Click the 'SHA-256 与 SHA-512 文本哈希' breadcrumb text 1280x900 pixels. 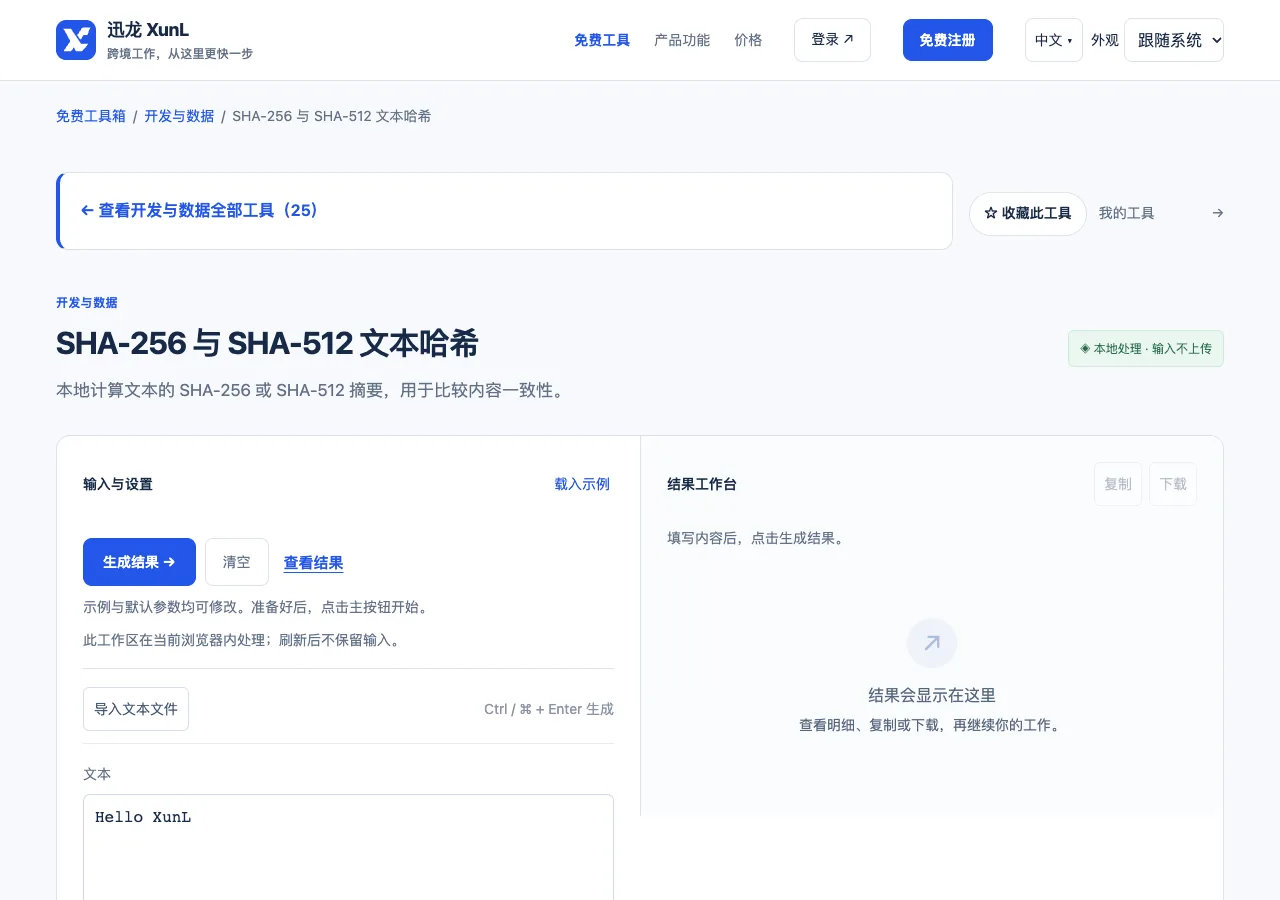[x=332, y=116]
